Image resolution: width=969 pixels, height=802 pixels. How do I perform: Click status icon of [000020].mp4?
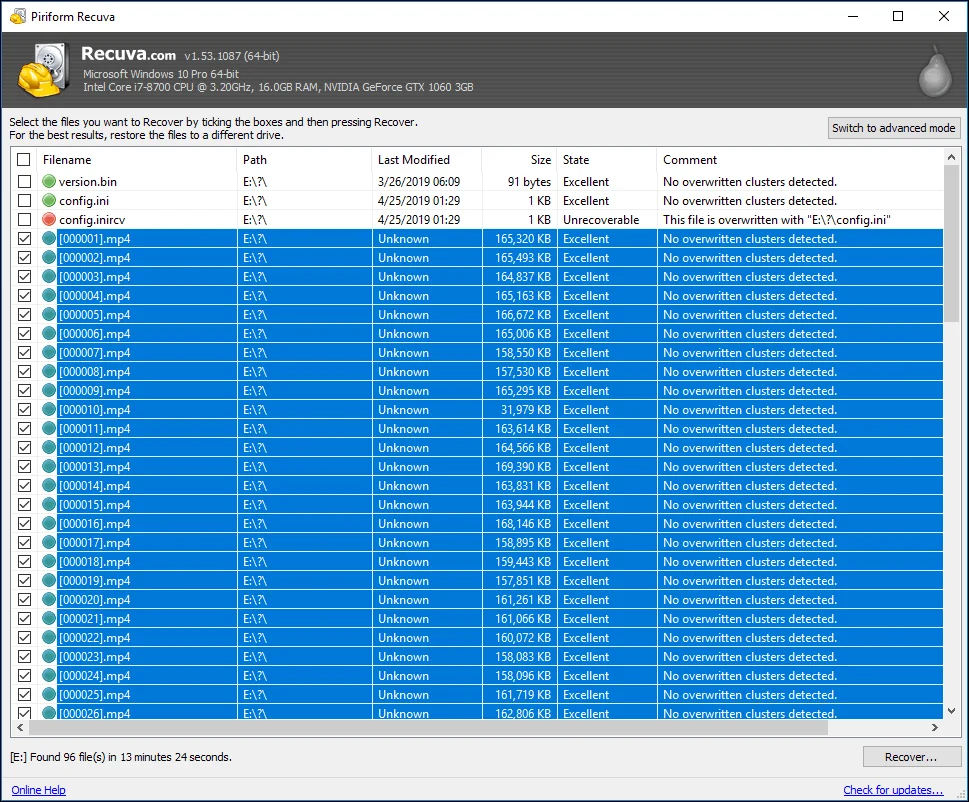[x=49, y=600]
